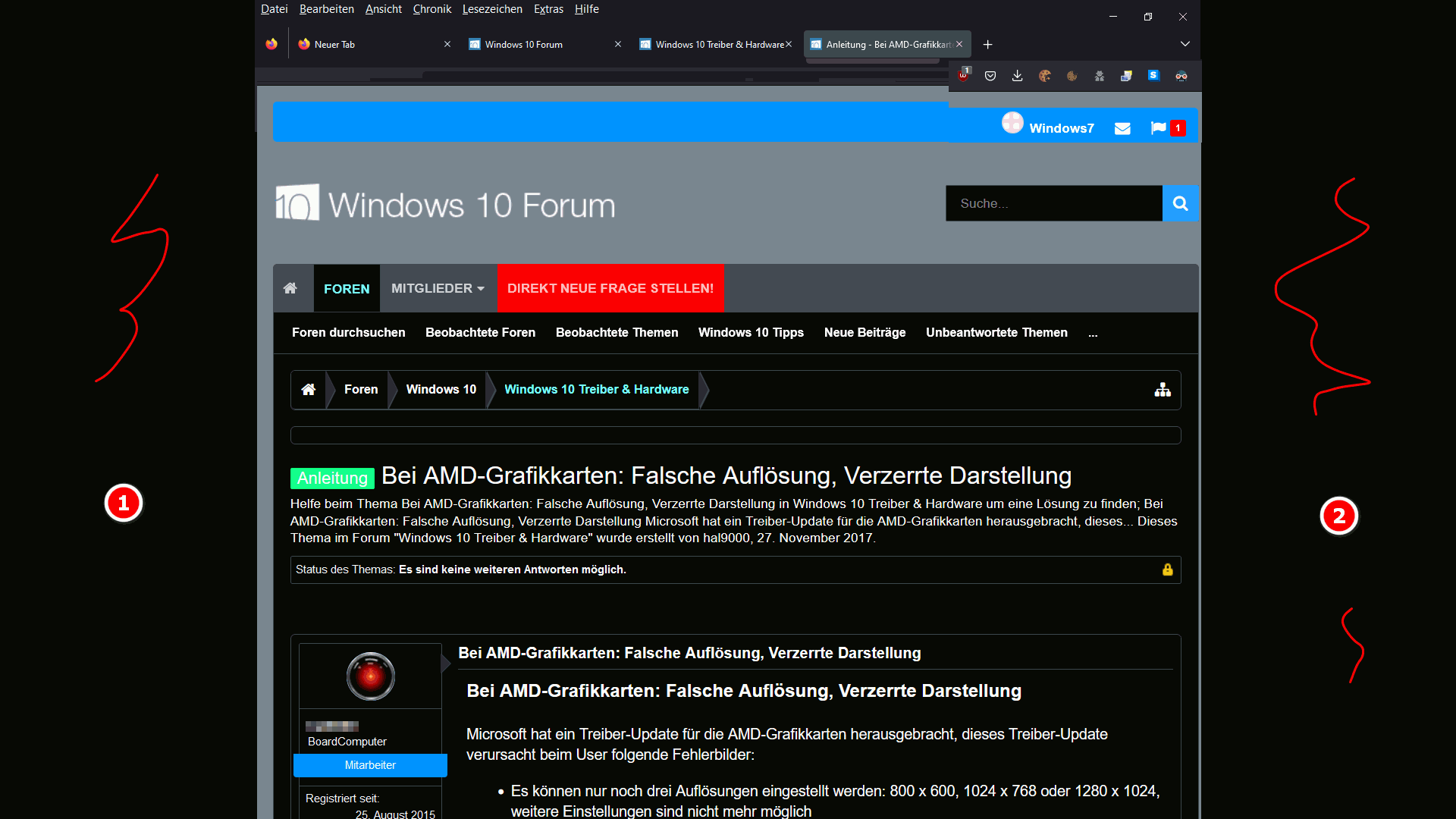Click the Windows 10 breadcrumb link

[x=441, y=390]
